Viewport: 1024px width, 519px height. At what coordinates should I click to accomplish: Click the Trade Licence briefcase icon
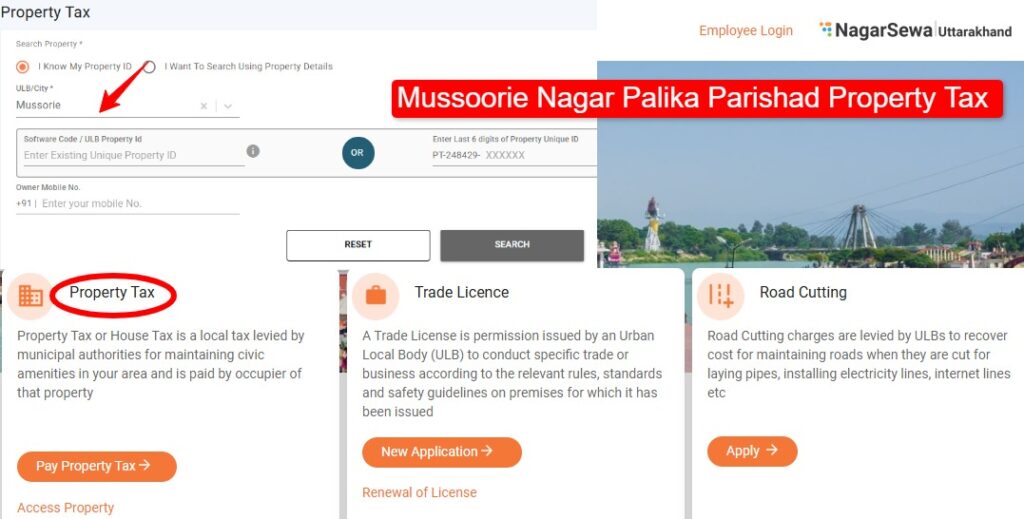(376, 296)
